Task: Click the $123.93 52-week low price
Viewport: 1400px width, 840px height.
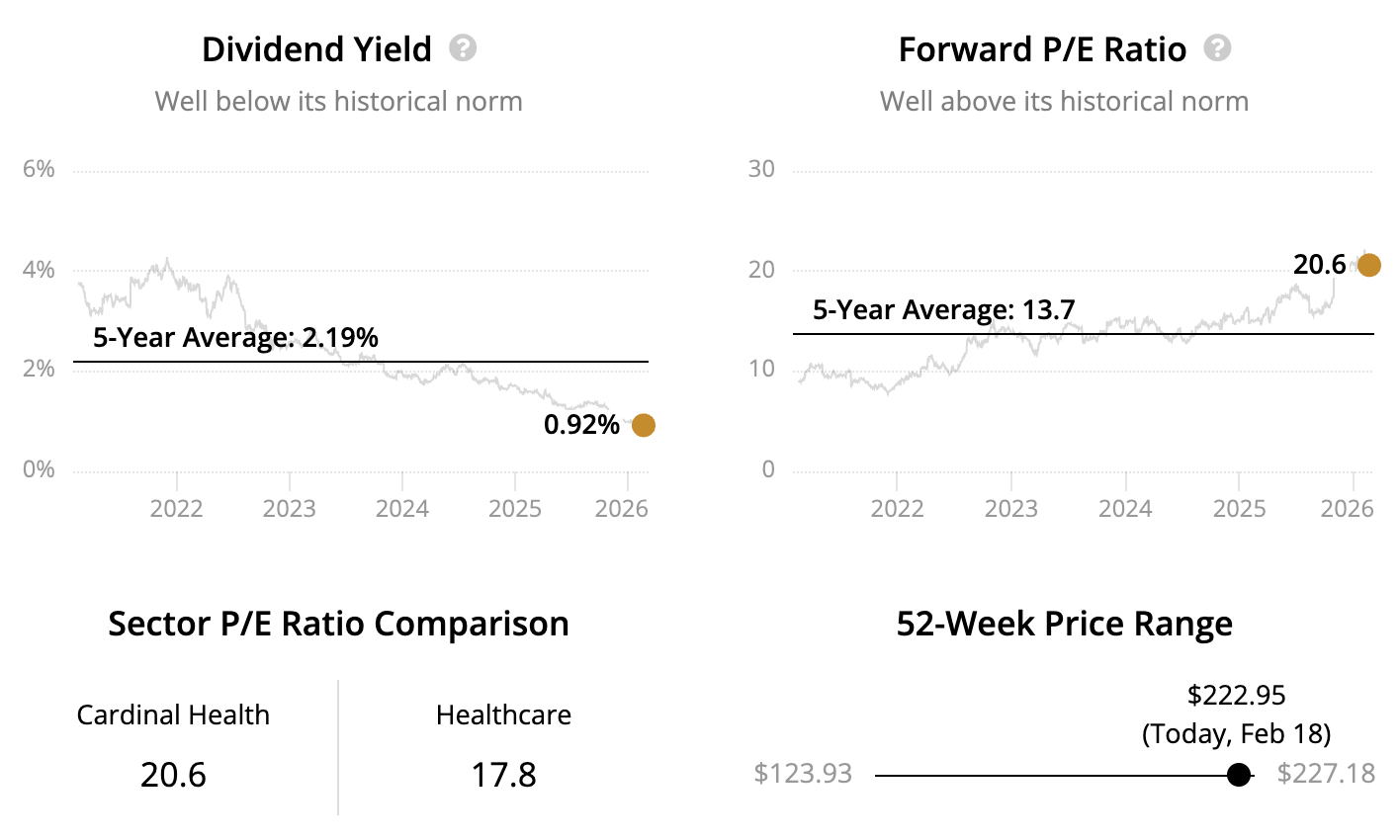Action: (803, 773)
